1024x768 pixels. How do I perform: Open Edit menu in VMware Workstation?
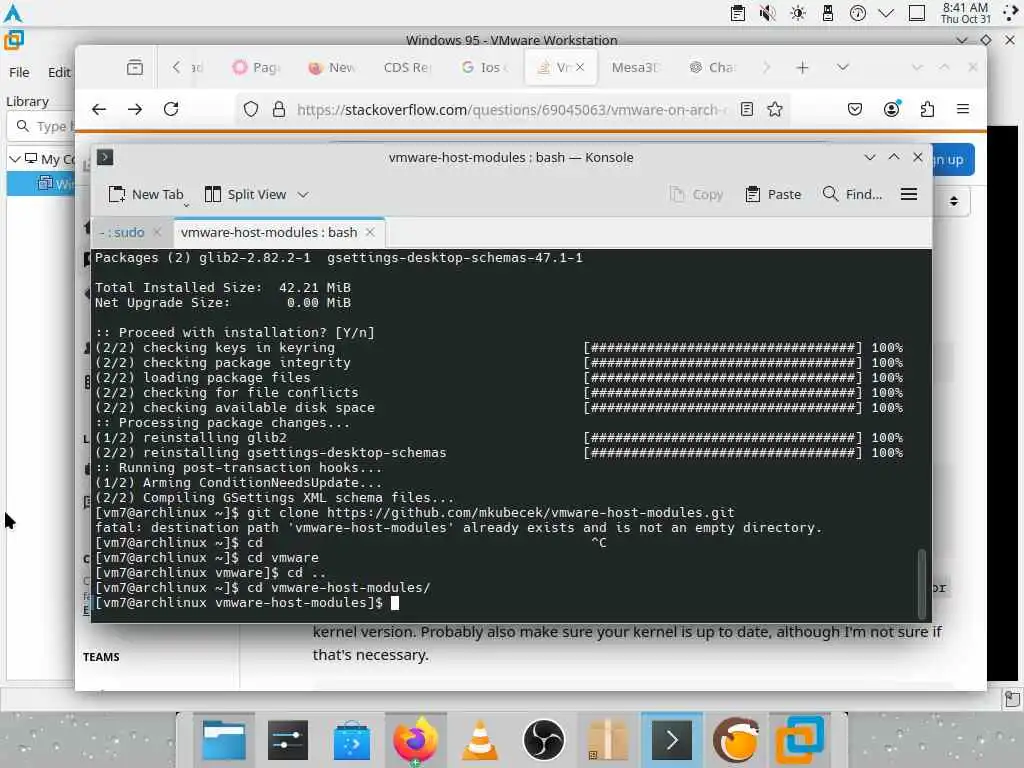pos(59,72)
